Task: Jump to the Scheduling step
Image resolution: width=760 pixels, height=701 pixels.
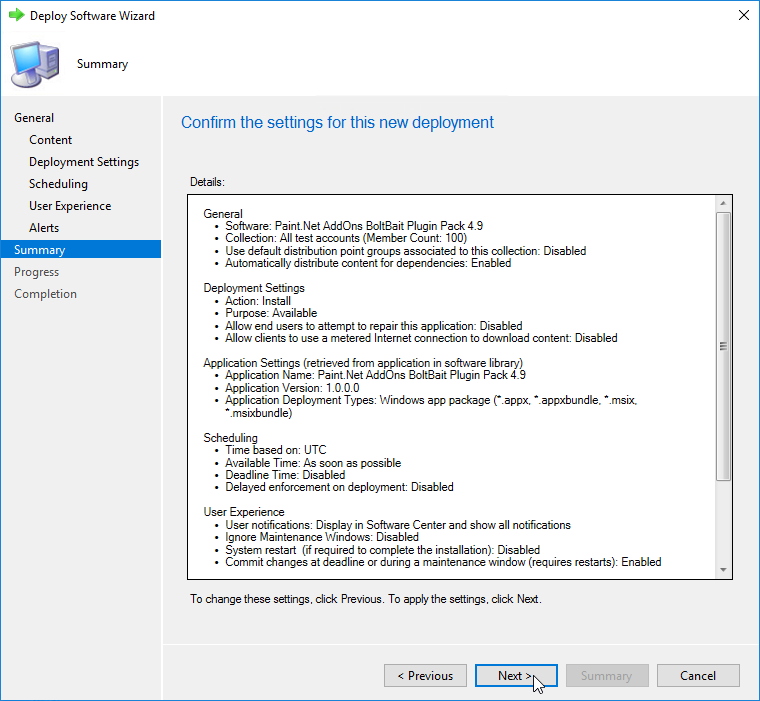Action: pyautogui.click(x=58, y=184)
